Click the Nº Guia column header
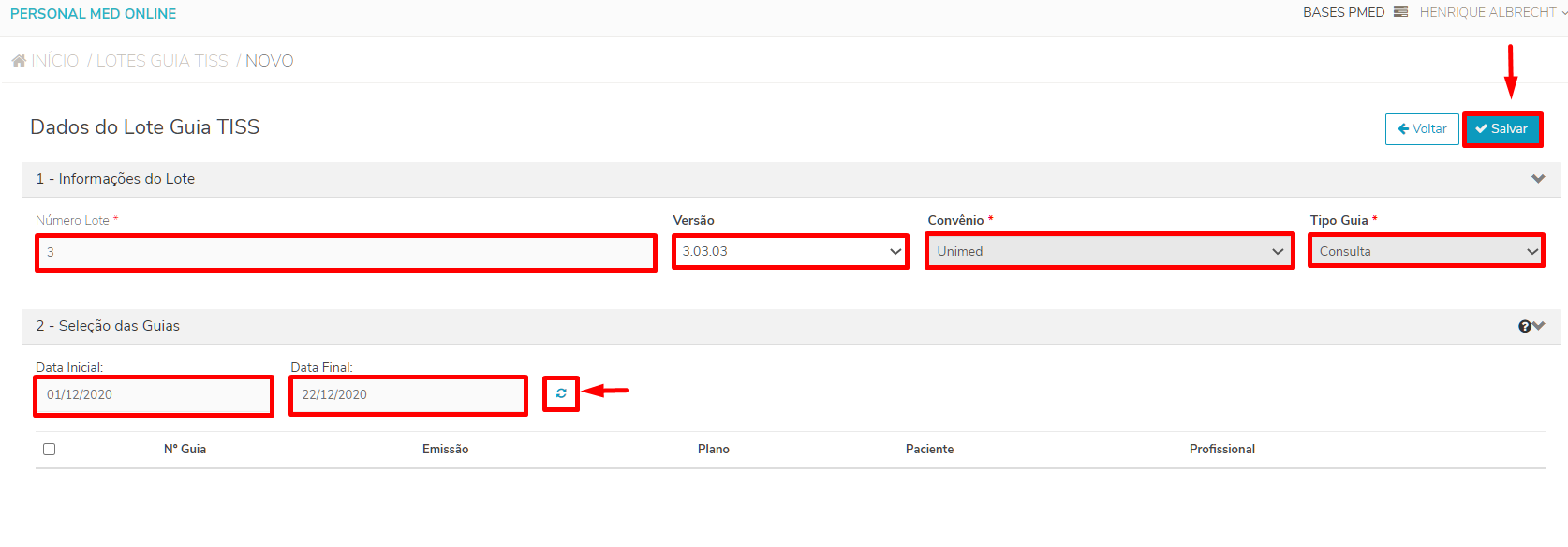Viewport: 1568px width, 547px height. point(185,450)
